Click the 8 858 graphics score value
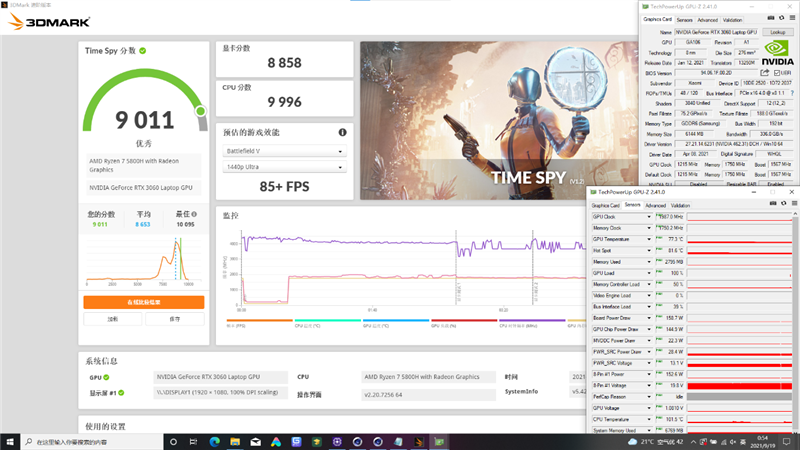800x450 pixels. 284,63
